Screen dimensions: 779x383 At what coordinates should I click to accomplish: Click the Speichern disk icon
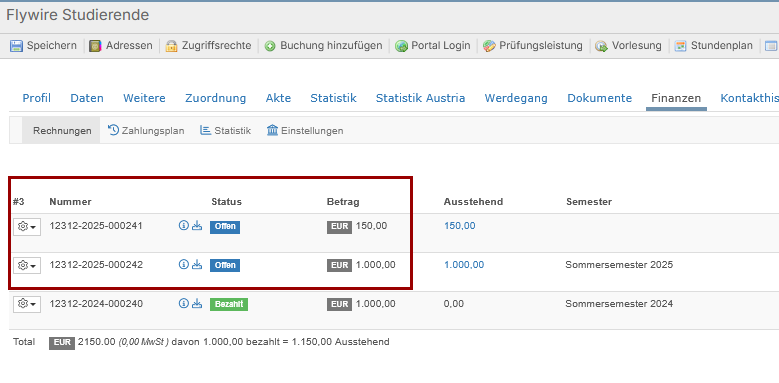[x=16, y=46]
